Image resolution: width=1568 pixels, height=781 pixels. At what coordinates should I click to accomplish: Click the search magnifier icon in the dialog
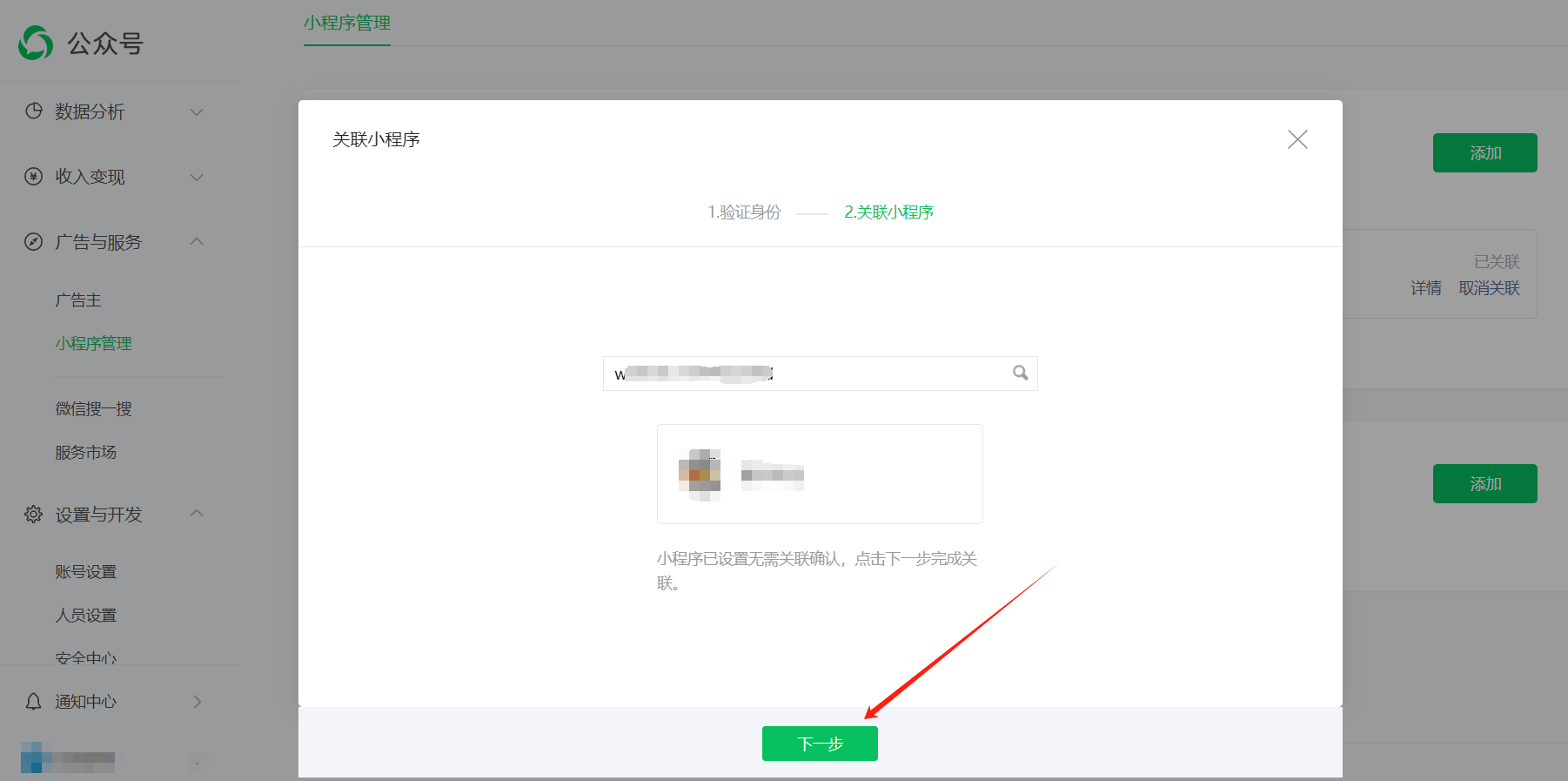[1020, 373]
